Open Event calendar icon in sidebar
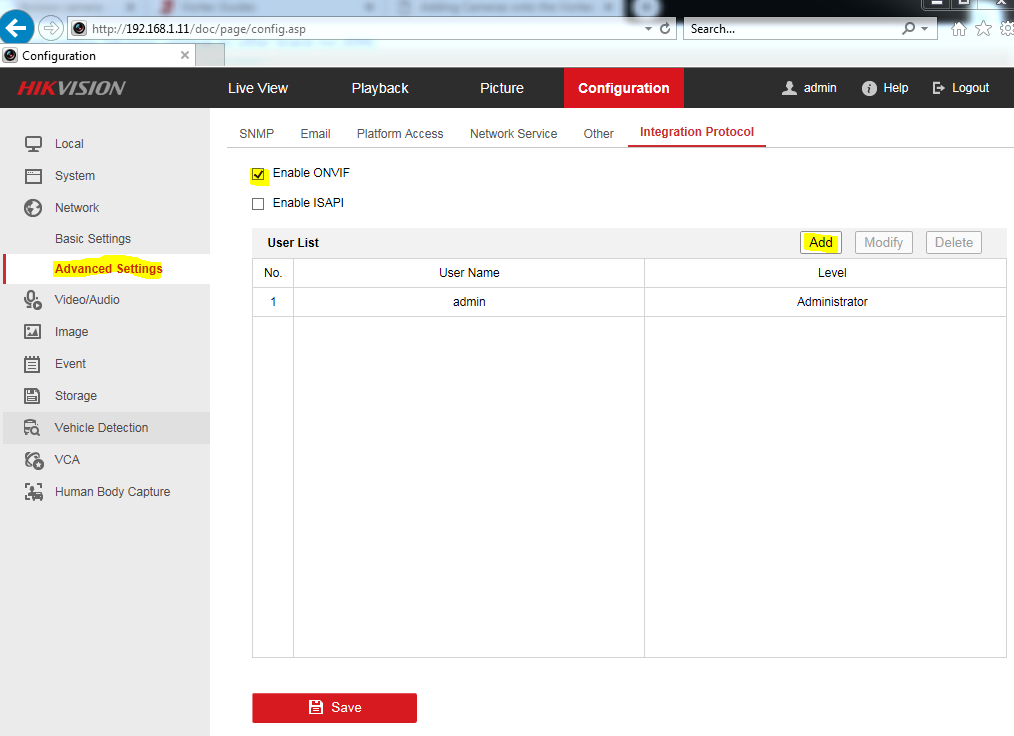 [33, 364]
